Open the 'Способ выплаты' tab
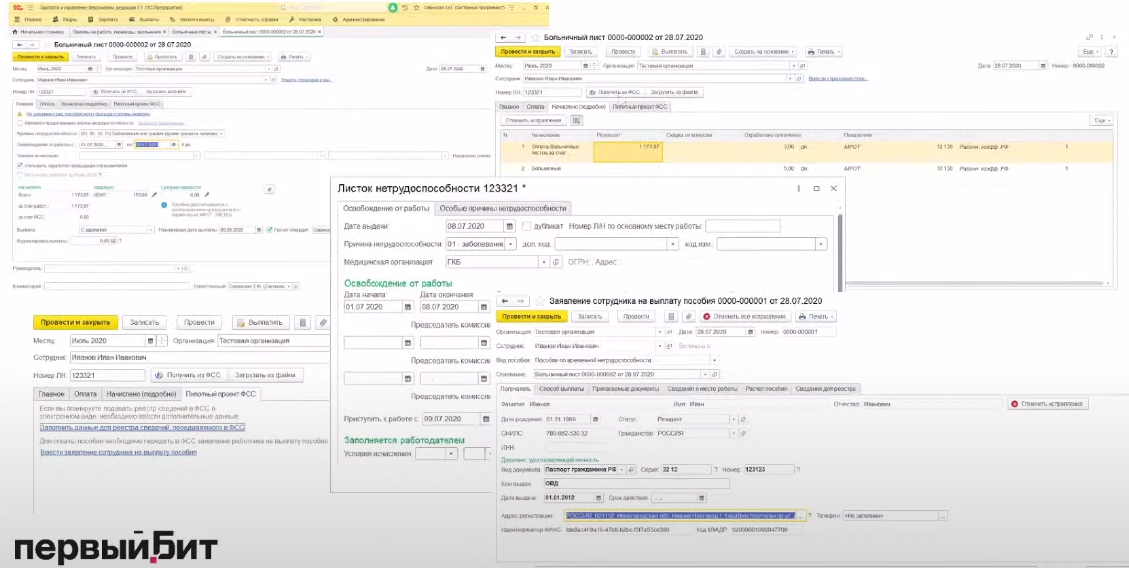1129x568 pixels. (562, 388)
